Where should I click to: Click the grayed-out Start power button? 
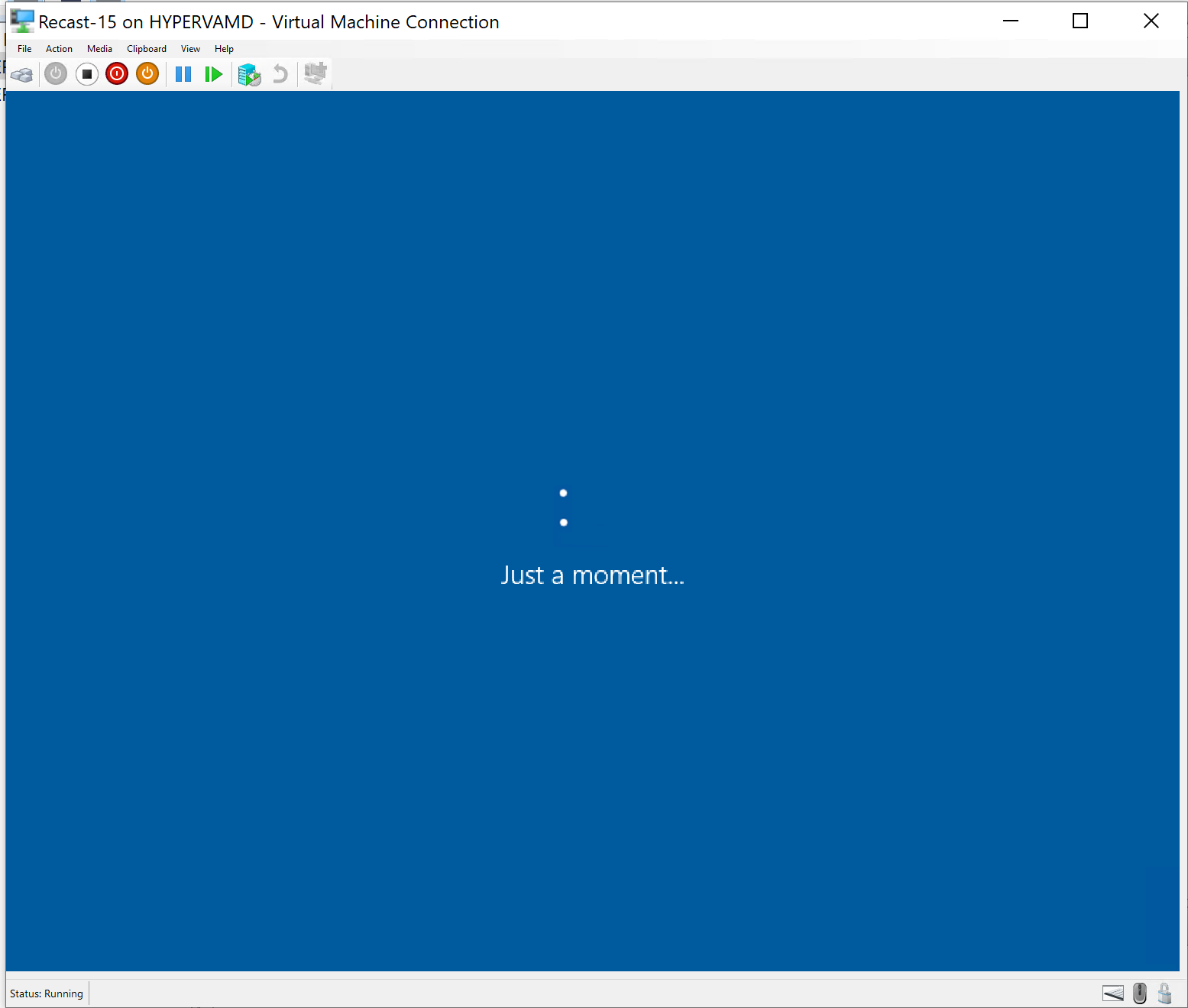[x=56, y=74]
